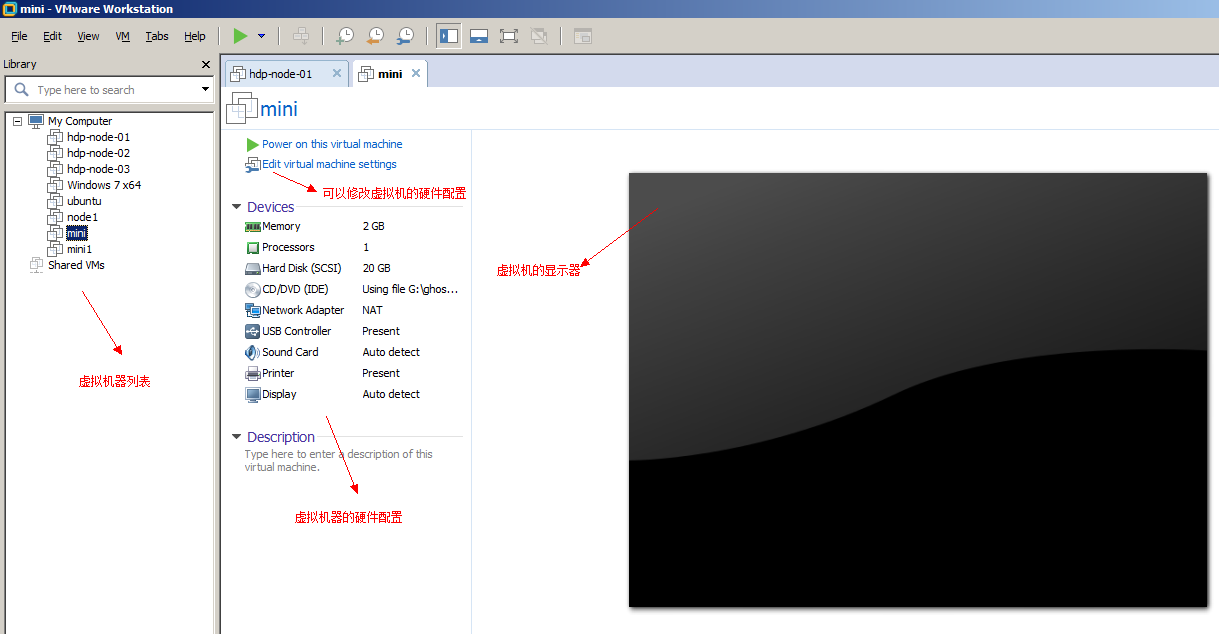Select the mini1 virtual machine
Viewport: 1219px width, 634px height.
click(x=79, y=249)
